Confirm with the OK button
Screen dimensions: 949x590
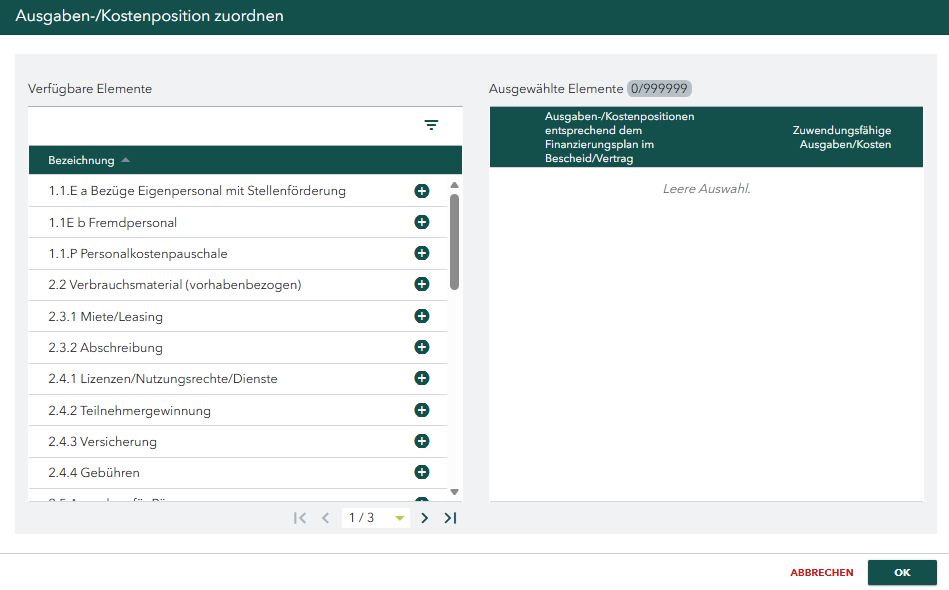point(902,572)
